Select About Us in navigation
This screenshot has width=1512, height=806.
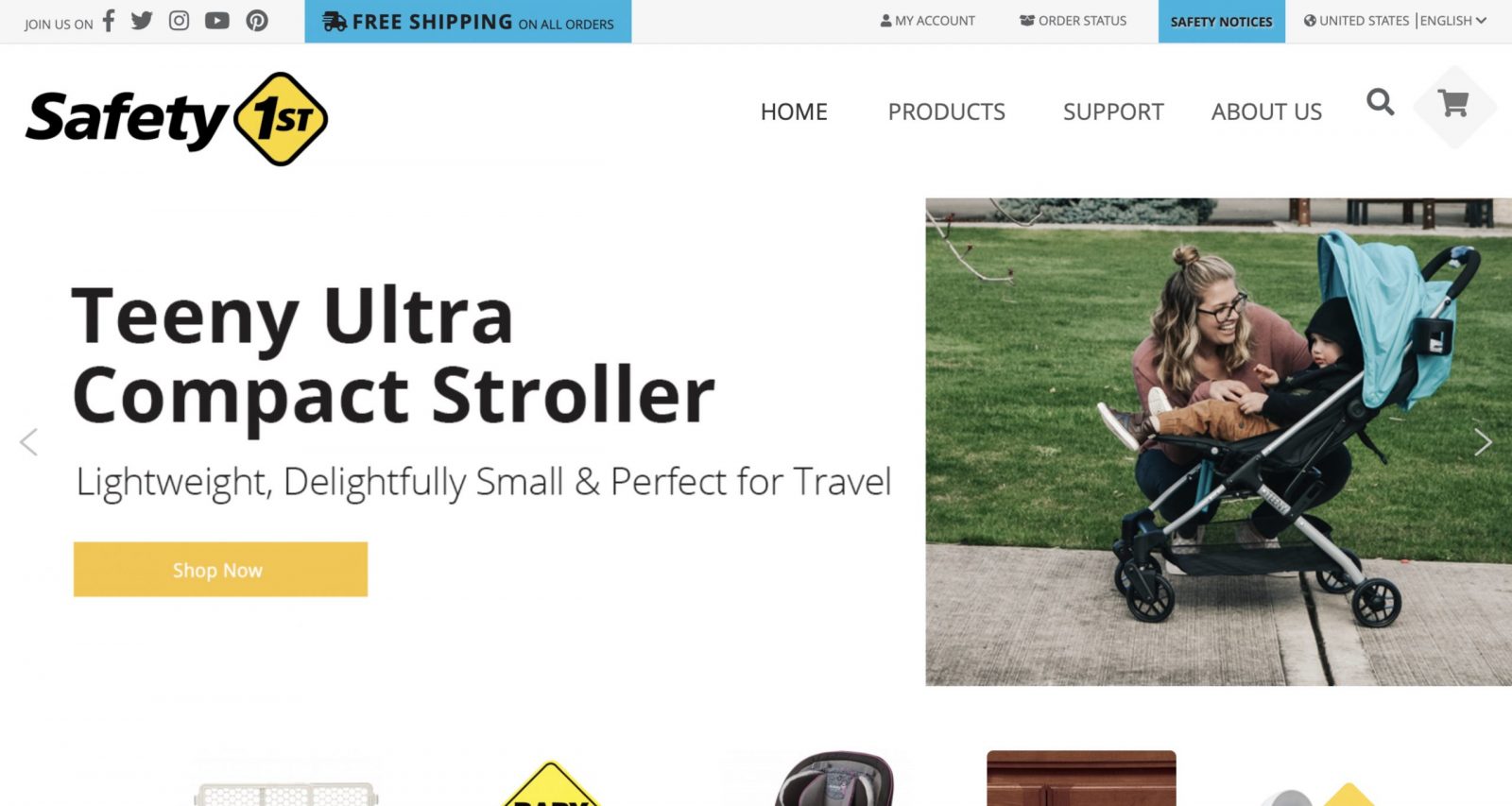(1266, 111)
